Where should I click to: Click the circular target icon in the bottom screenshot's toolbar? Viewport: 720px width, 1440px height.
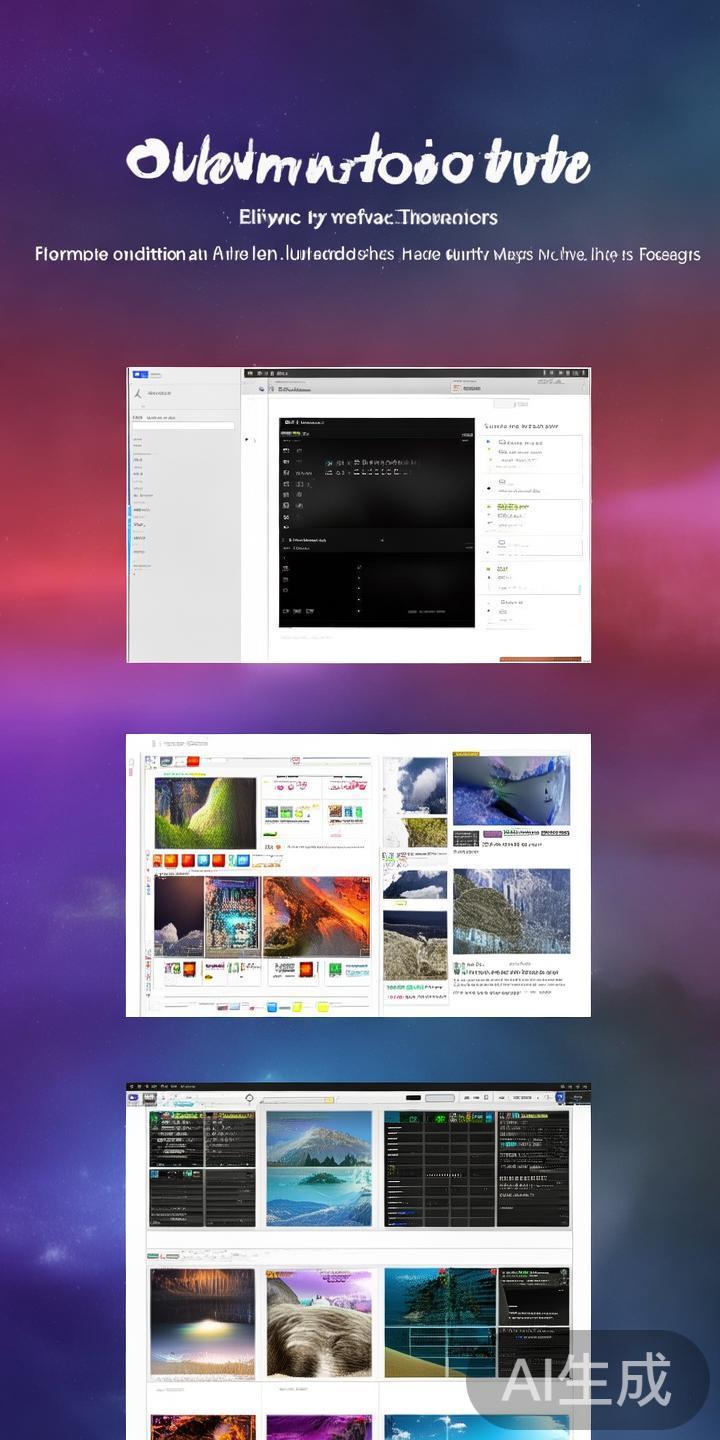[x=249, y=1098]
